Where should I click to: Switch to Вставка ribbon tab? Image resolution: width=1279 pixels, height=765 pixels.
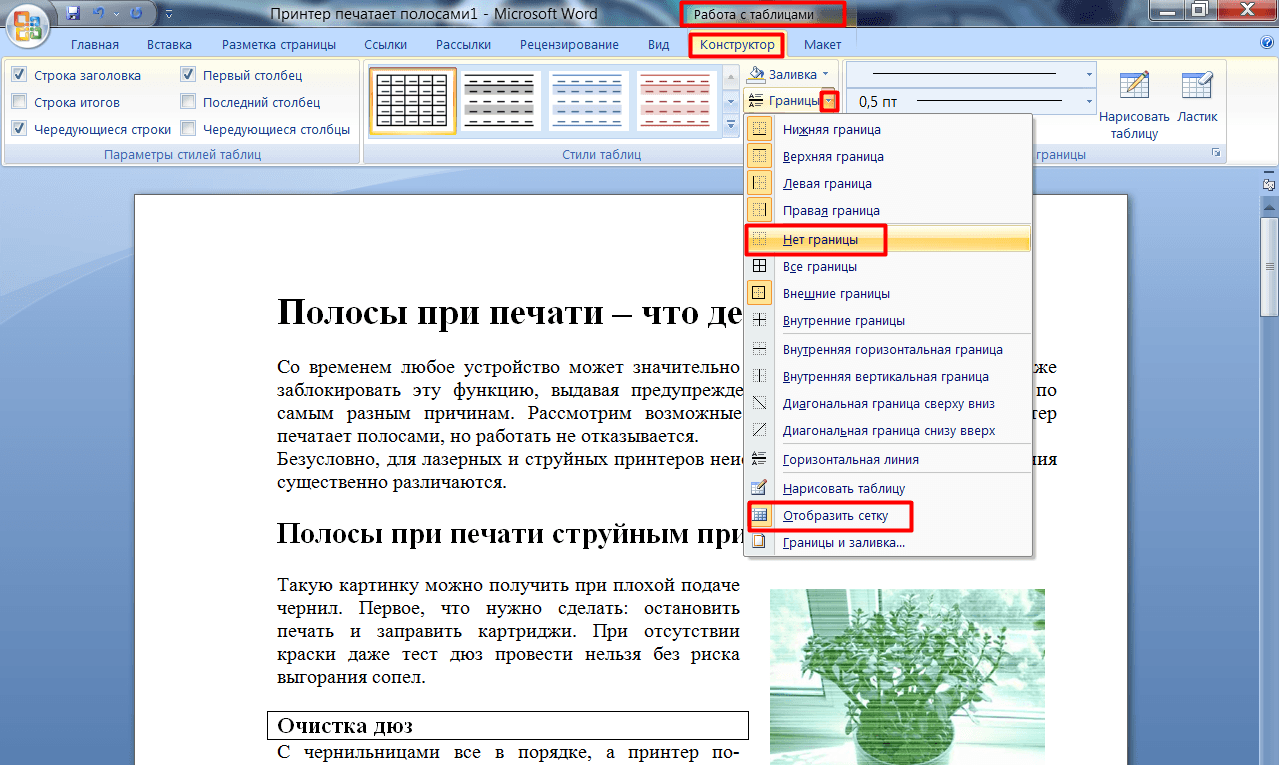click(x=170, y=45)
